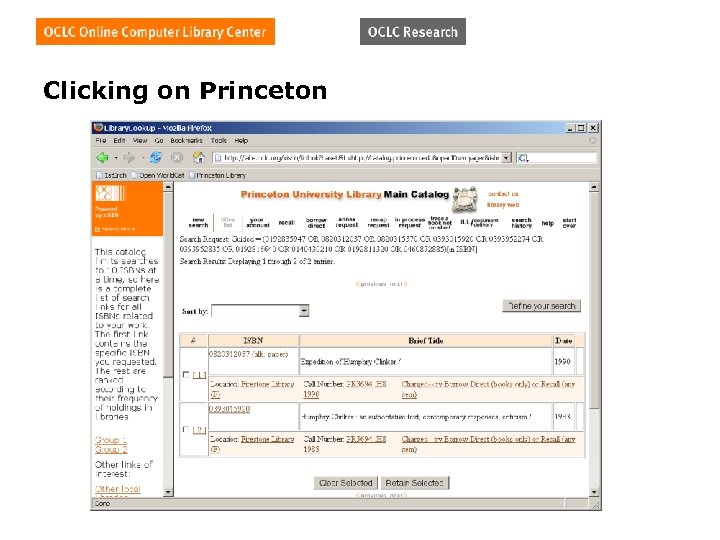Open the File menu
The width and height of the screenshot is (720, 540).
(x=101, y=141)
